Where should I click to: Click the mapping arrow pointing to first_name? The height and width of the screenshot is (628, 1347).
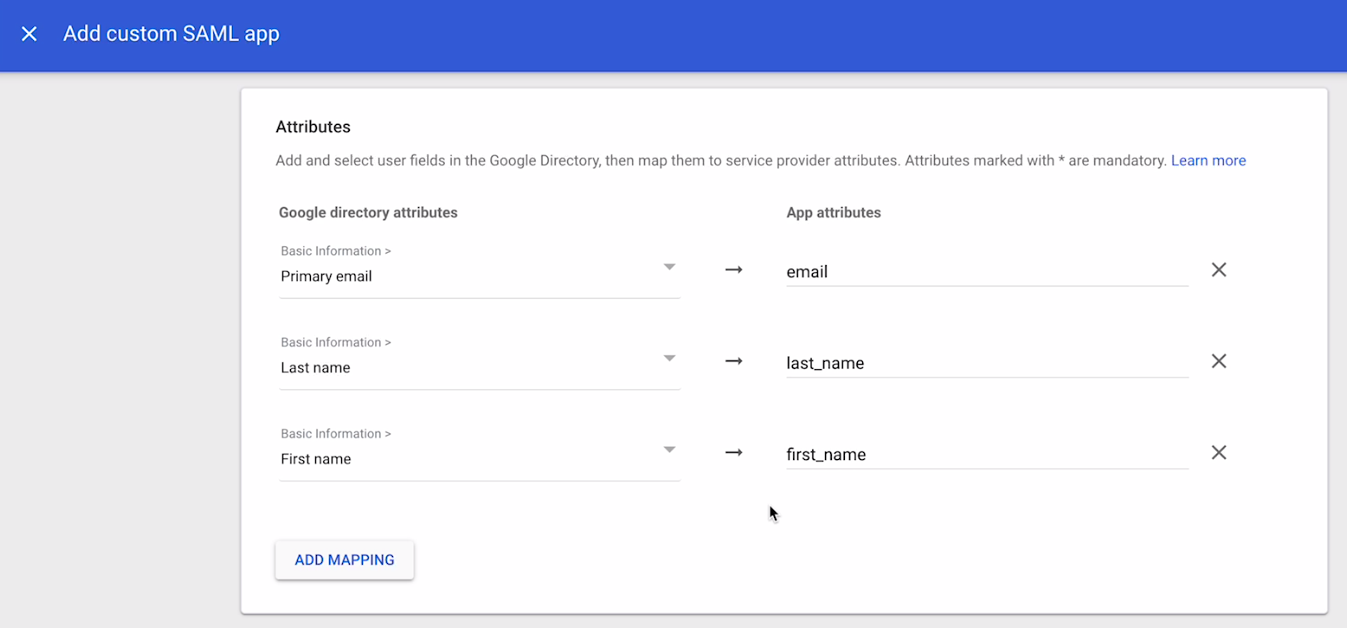pos(734,453)
